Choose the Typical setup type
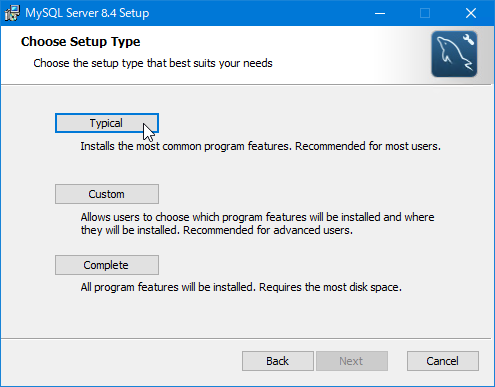Image resolution: width=495 pixels, height=387 pixels. tap(107, 123)
